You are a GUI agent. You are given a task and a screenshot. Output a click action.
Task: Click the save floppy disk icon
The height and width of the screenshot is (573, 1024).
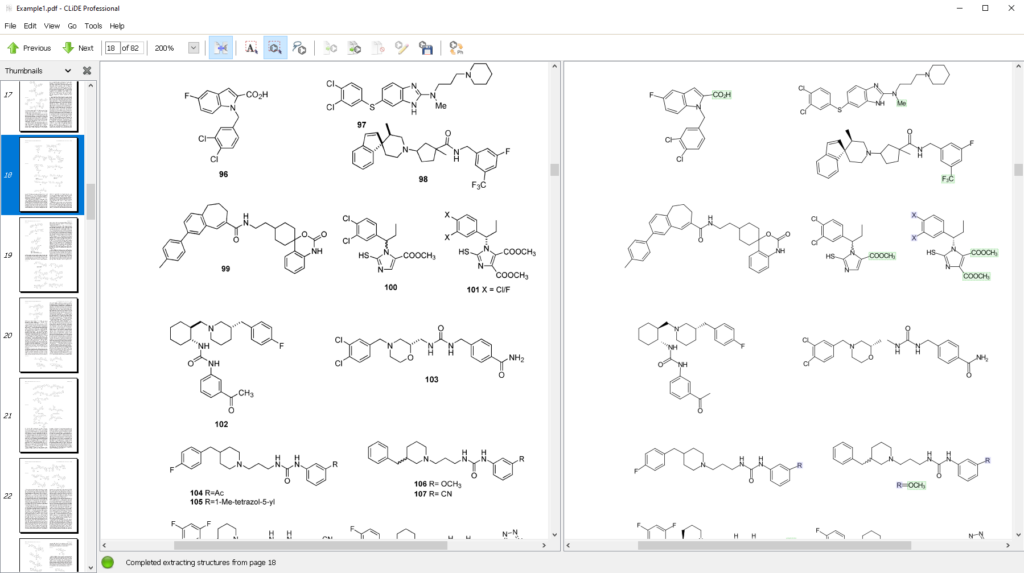pyautogui.click(x=426, y=48)
